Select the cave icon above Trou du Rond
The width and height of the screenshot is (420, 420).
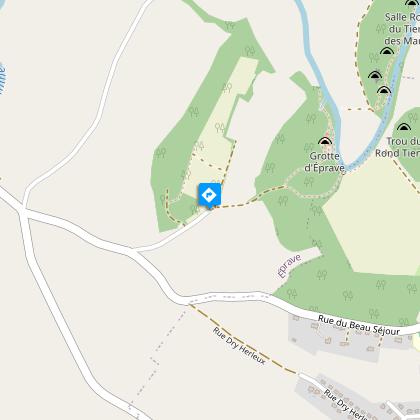(404, 127)
